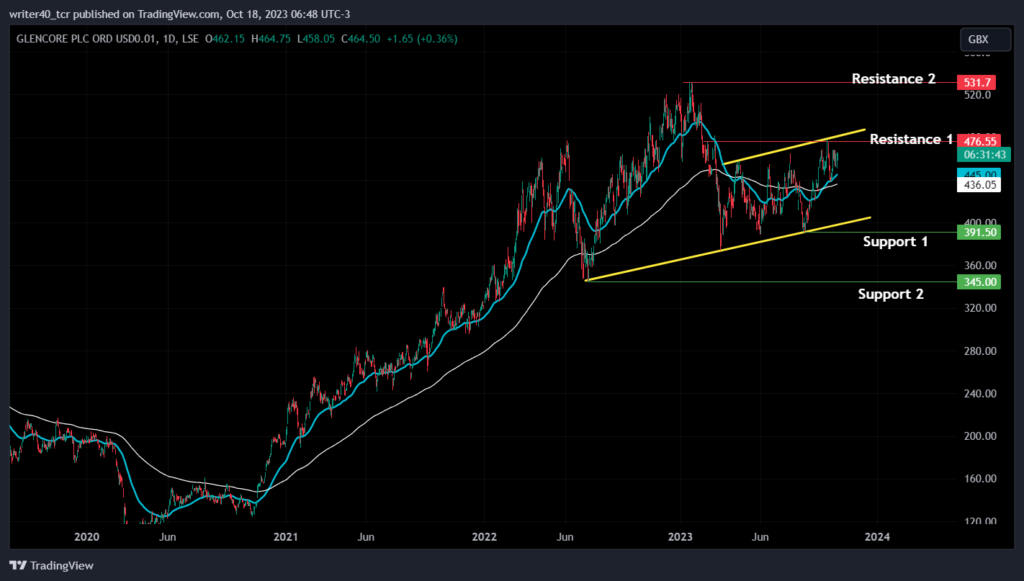This screenshot has width=1024, height=581.
Task: Click the 2024 time axis label
Action: click(x=877, y=537)
